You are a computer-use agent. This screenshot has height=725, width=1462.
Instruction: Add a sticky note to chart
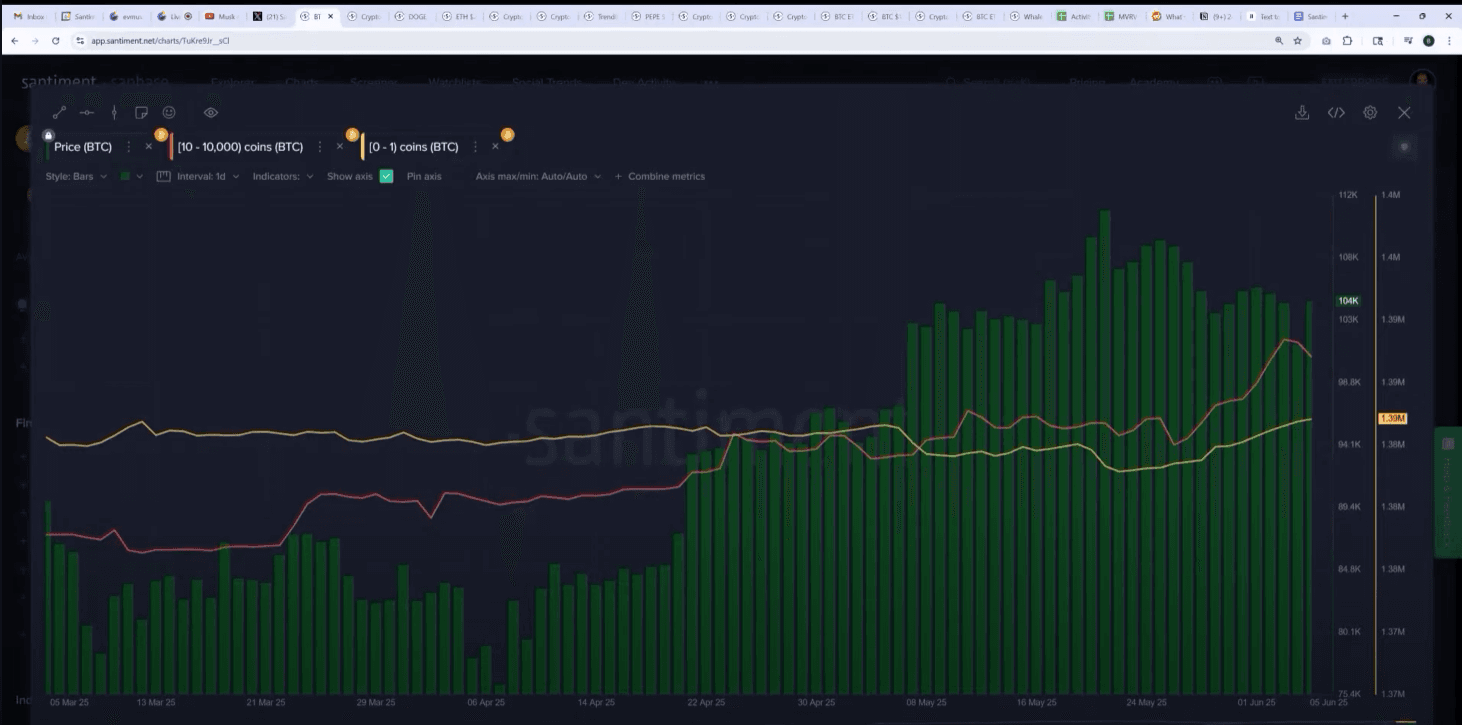[x=141, y=113]
